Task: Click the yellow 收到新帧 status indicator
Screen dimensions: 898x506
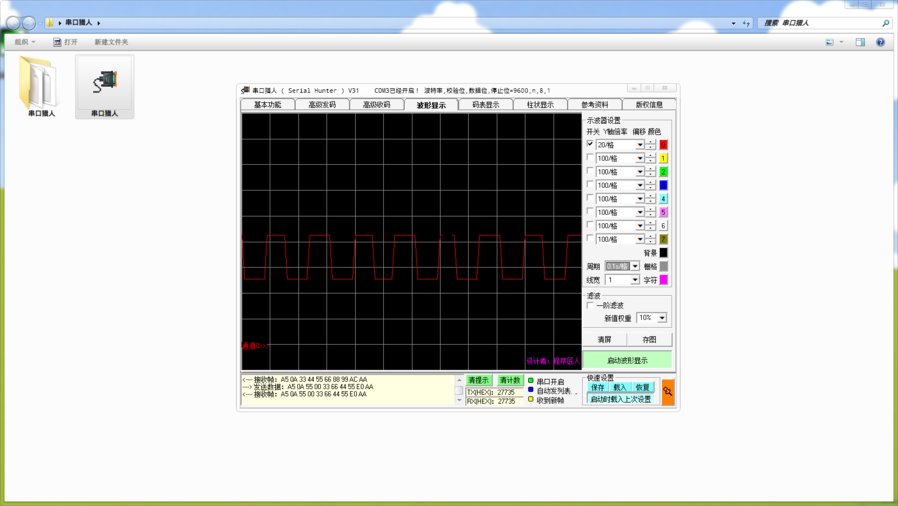Action: point(531,399)
